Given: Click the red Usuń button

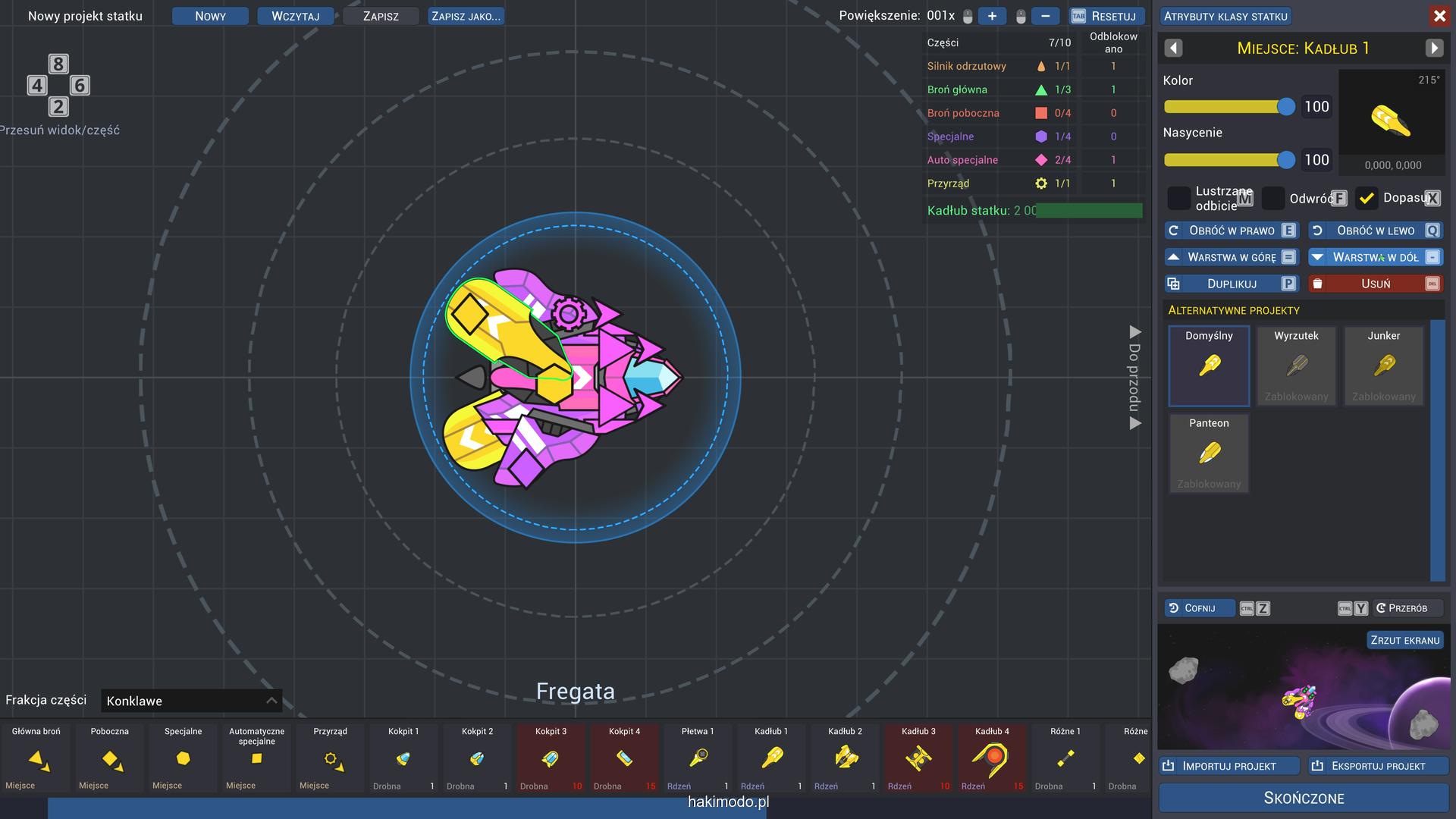Looking at the screenshot, I should coord(1375,284).
